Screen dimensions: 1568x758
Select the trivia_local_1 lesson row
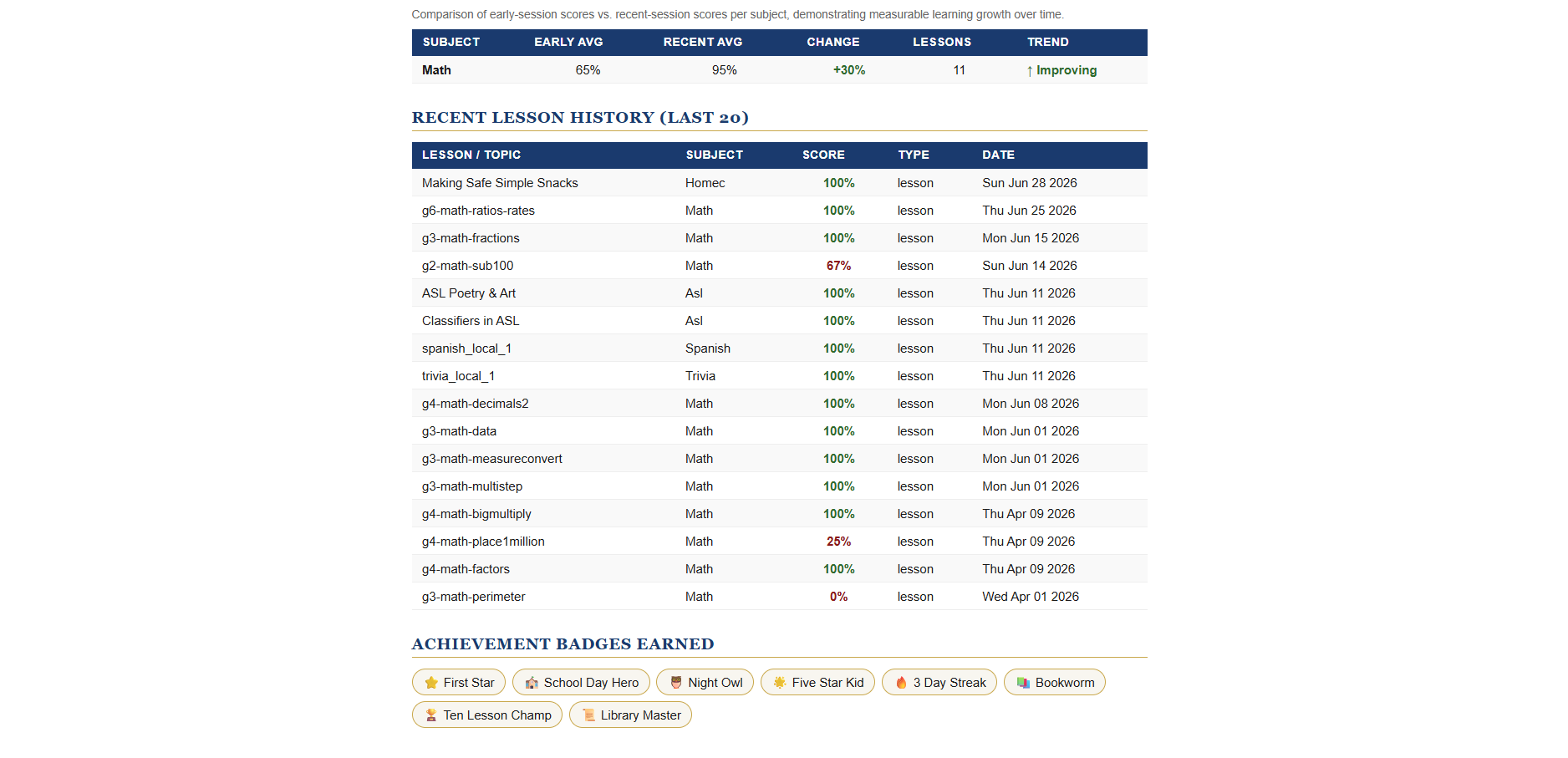pos(779,376)
